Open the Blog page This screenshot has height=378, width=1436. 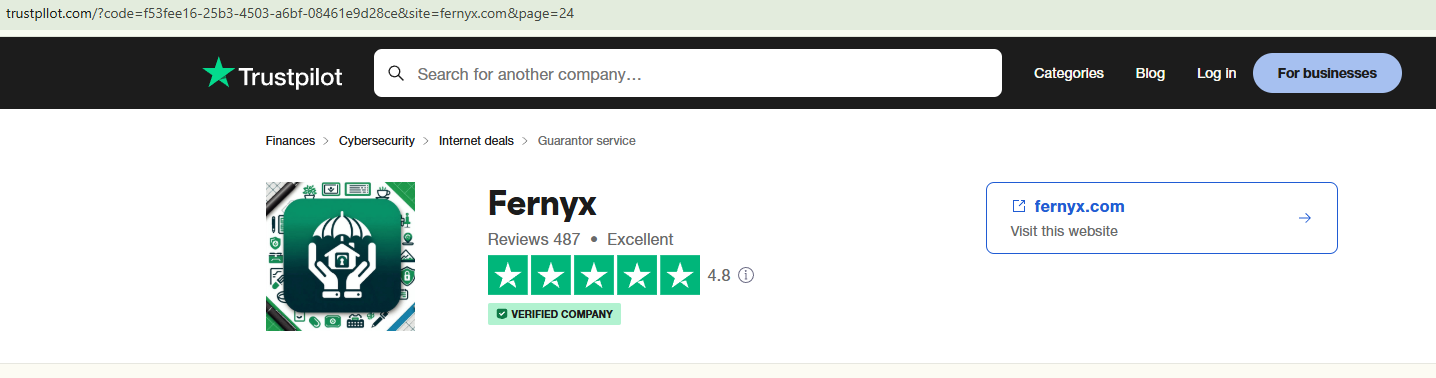click(x=1150, y=73)
